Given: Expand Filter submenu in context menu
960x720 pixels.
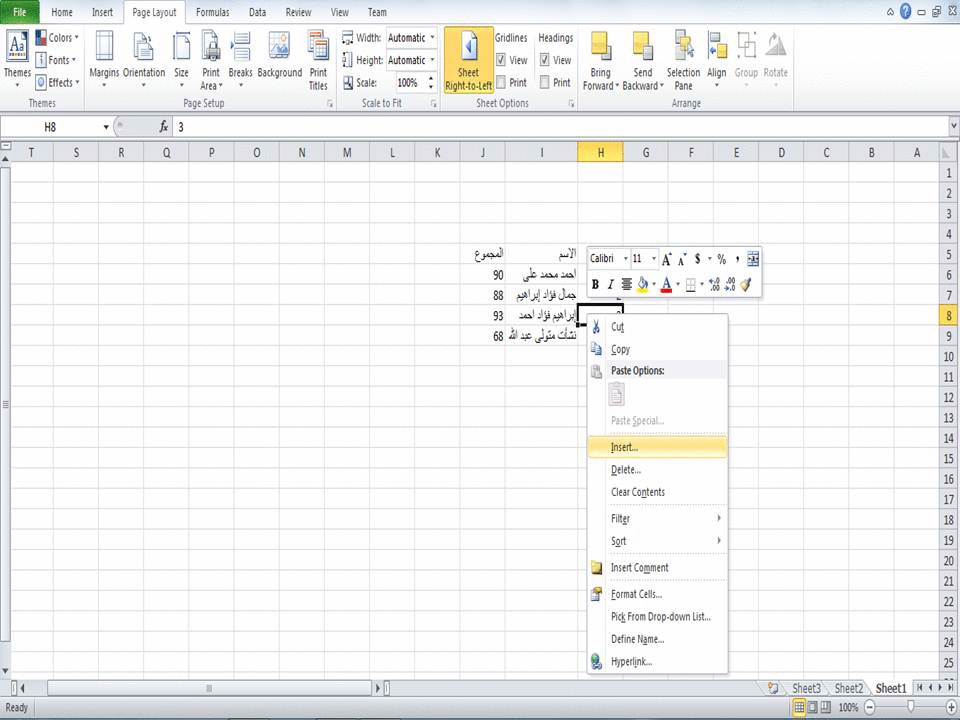Looking at the screenshot, I should tap(658, 519).
